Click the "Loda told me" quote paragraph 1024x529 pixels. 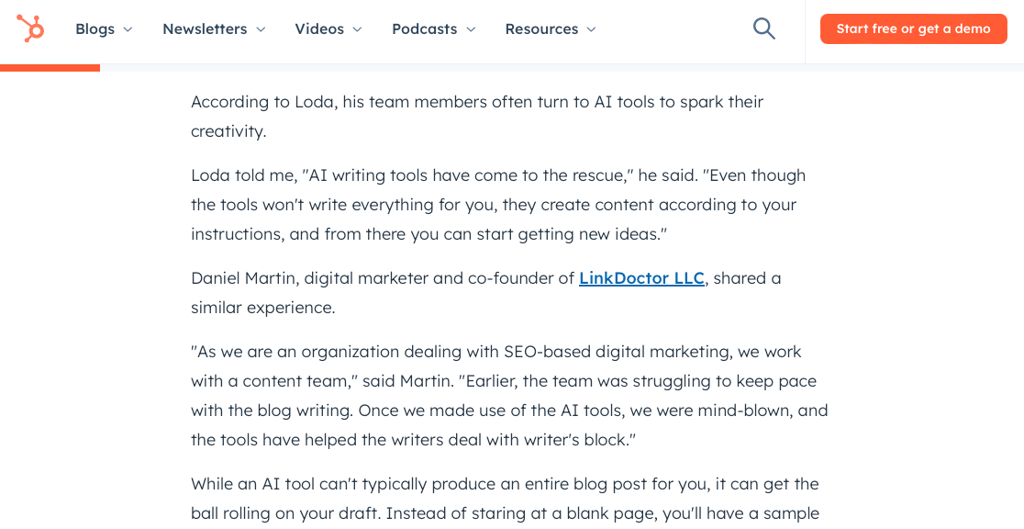point(498,205)
